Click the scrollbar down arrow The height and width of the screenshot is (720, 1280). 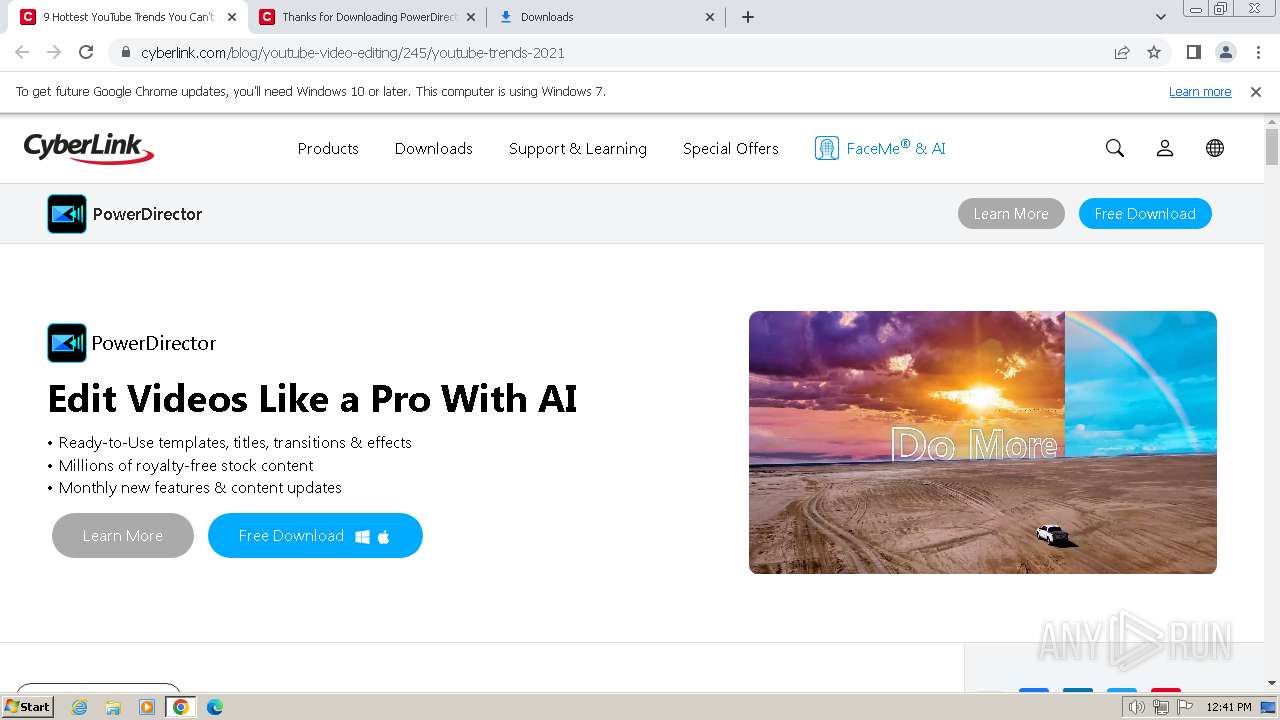pos(1272,683)
